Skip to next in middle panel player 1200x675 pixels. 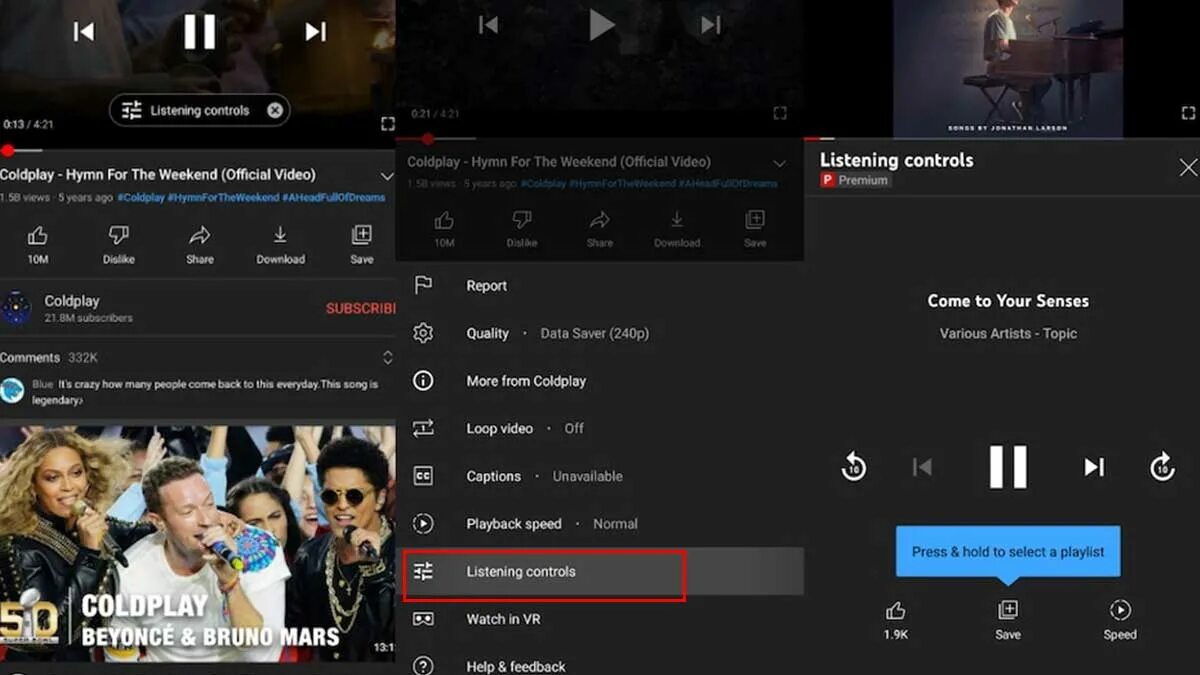[x=710, y=25]
